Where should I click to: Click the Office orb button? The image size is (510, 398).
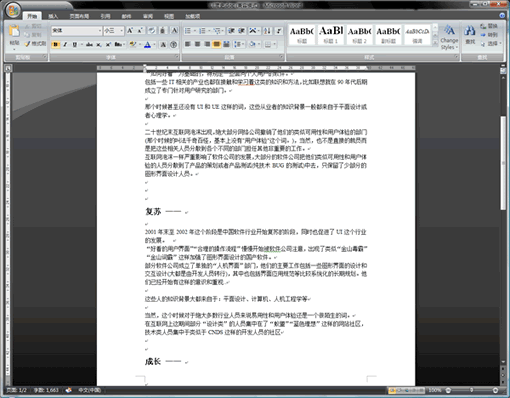(x=13, y=10)
